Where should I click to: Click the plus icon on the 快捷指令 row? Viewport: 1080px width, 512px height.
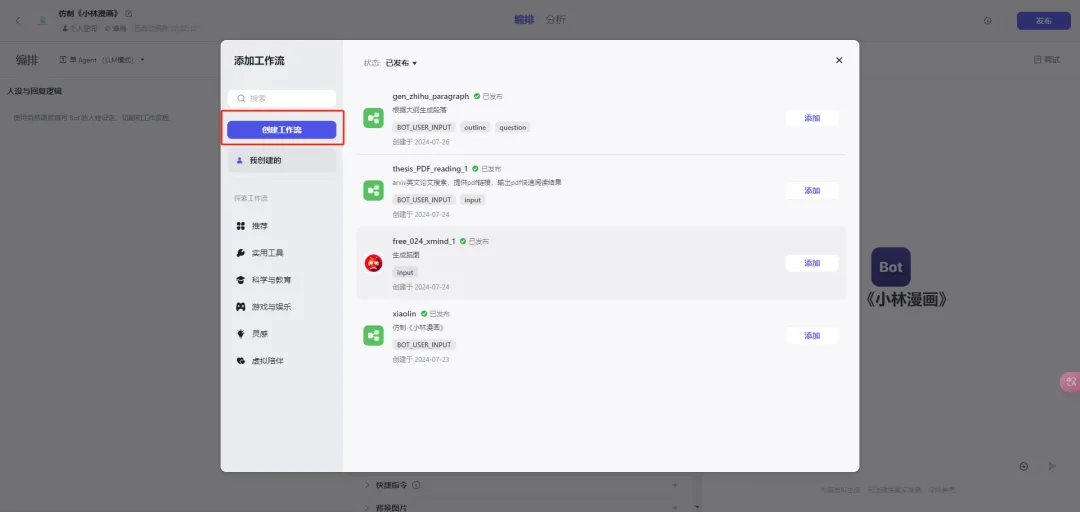(x=674, y=485)
